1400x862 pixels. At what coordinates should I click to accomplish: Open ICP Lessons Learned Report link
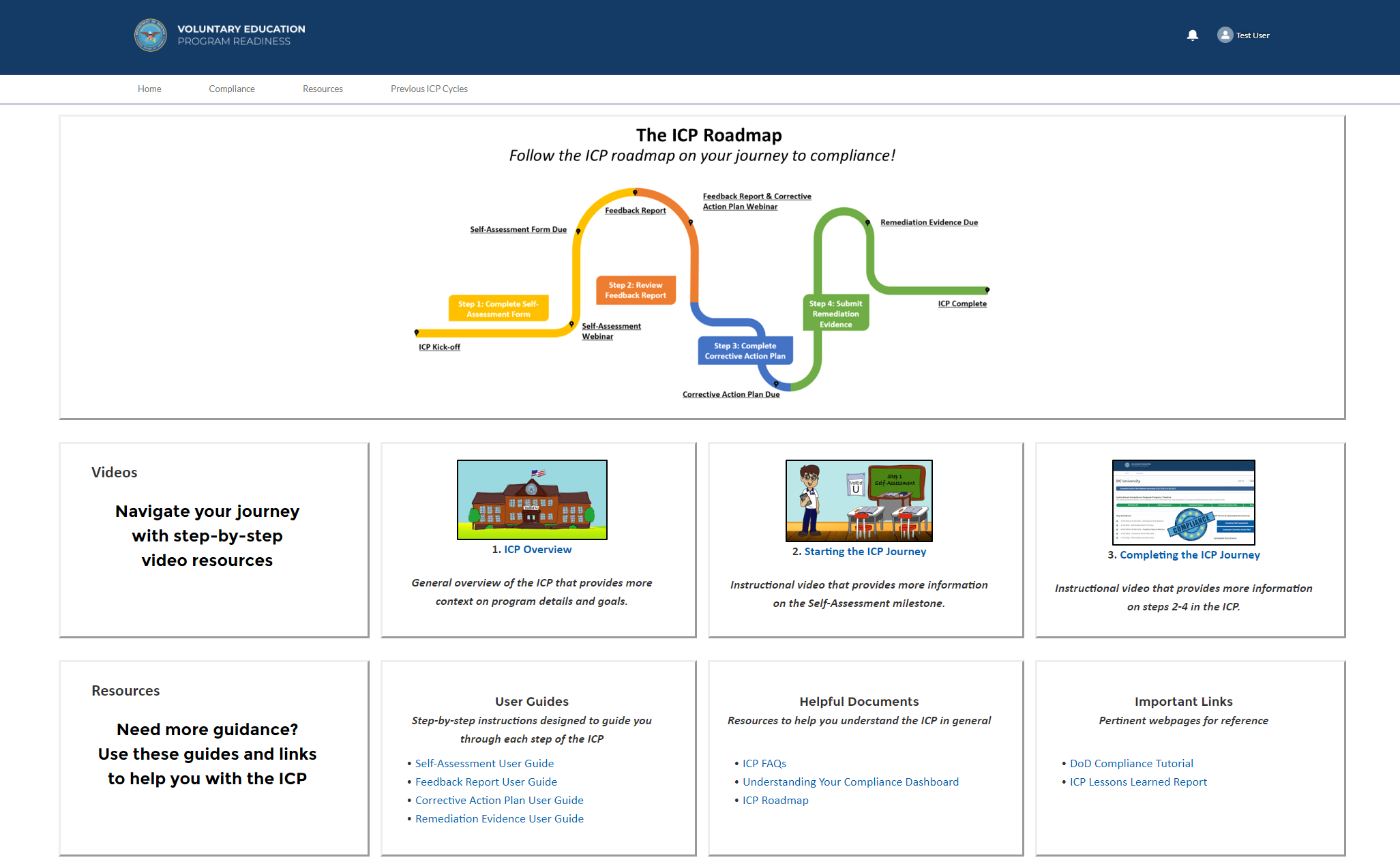[x=1138, y=782]
